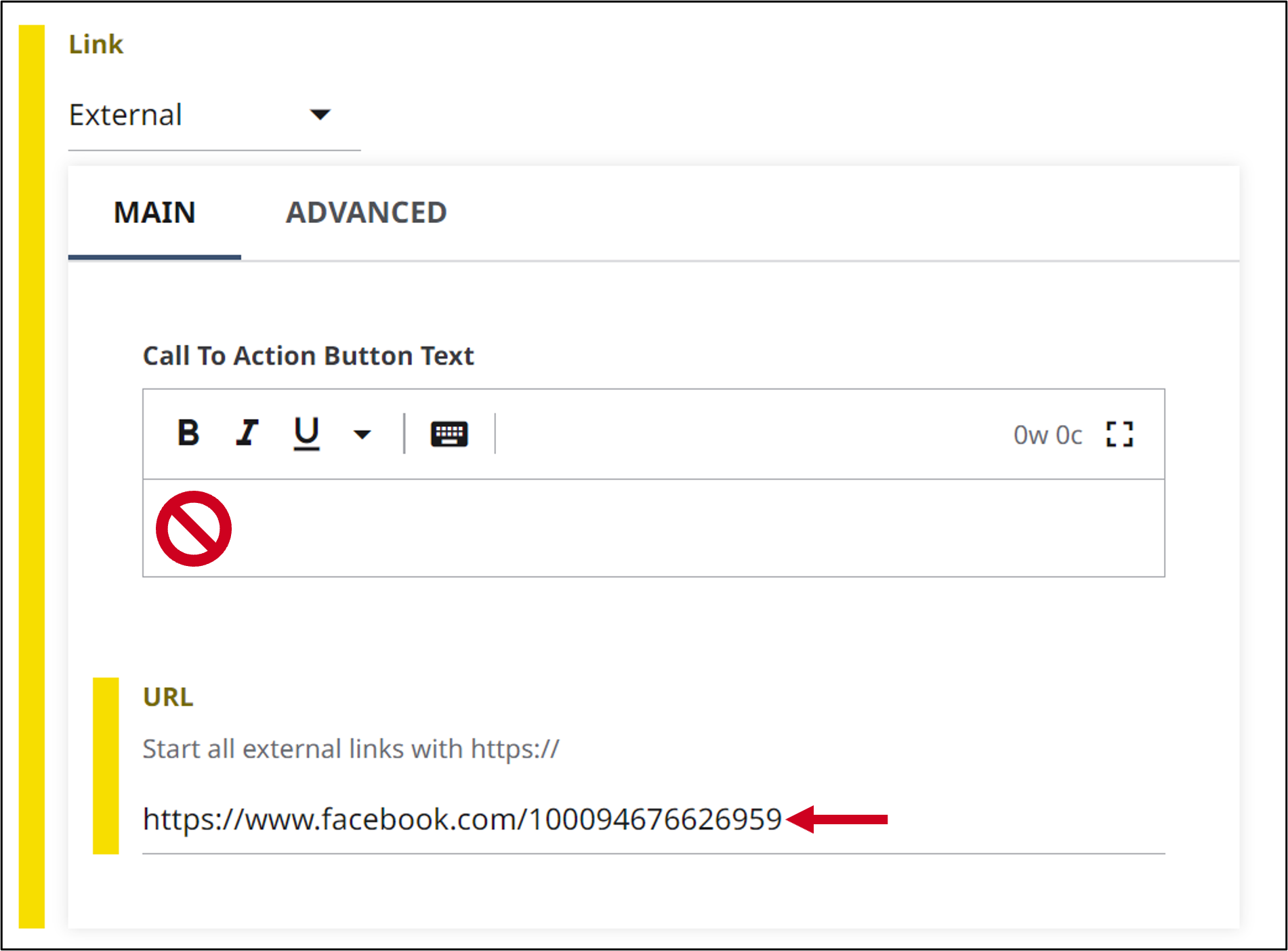
Task: Click inside the Call To Action text area
Action: click(654, 528)
